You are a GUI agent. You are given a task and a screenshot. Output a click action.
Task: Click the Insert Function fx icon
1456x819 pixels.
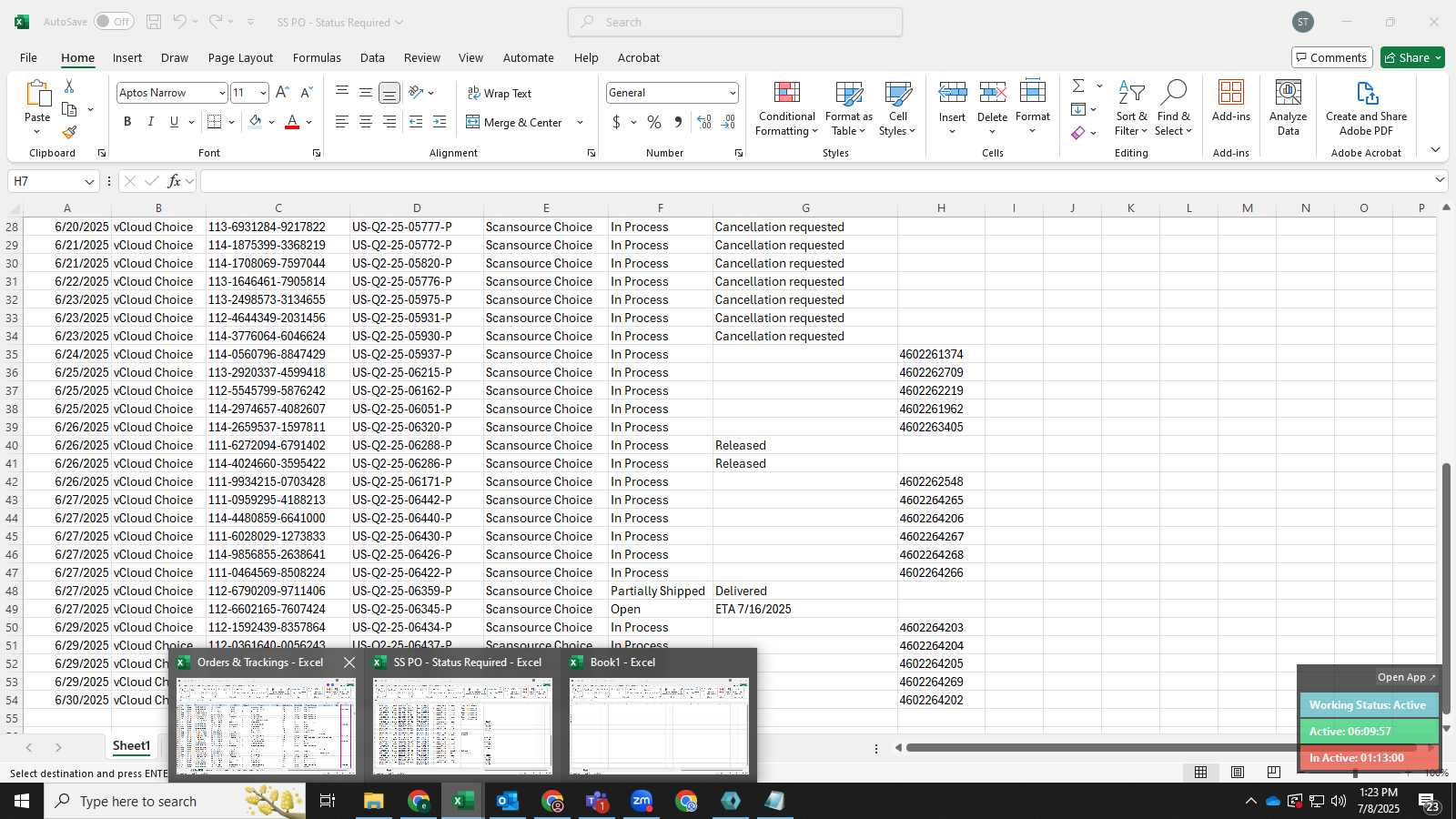(174, 181)
